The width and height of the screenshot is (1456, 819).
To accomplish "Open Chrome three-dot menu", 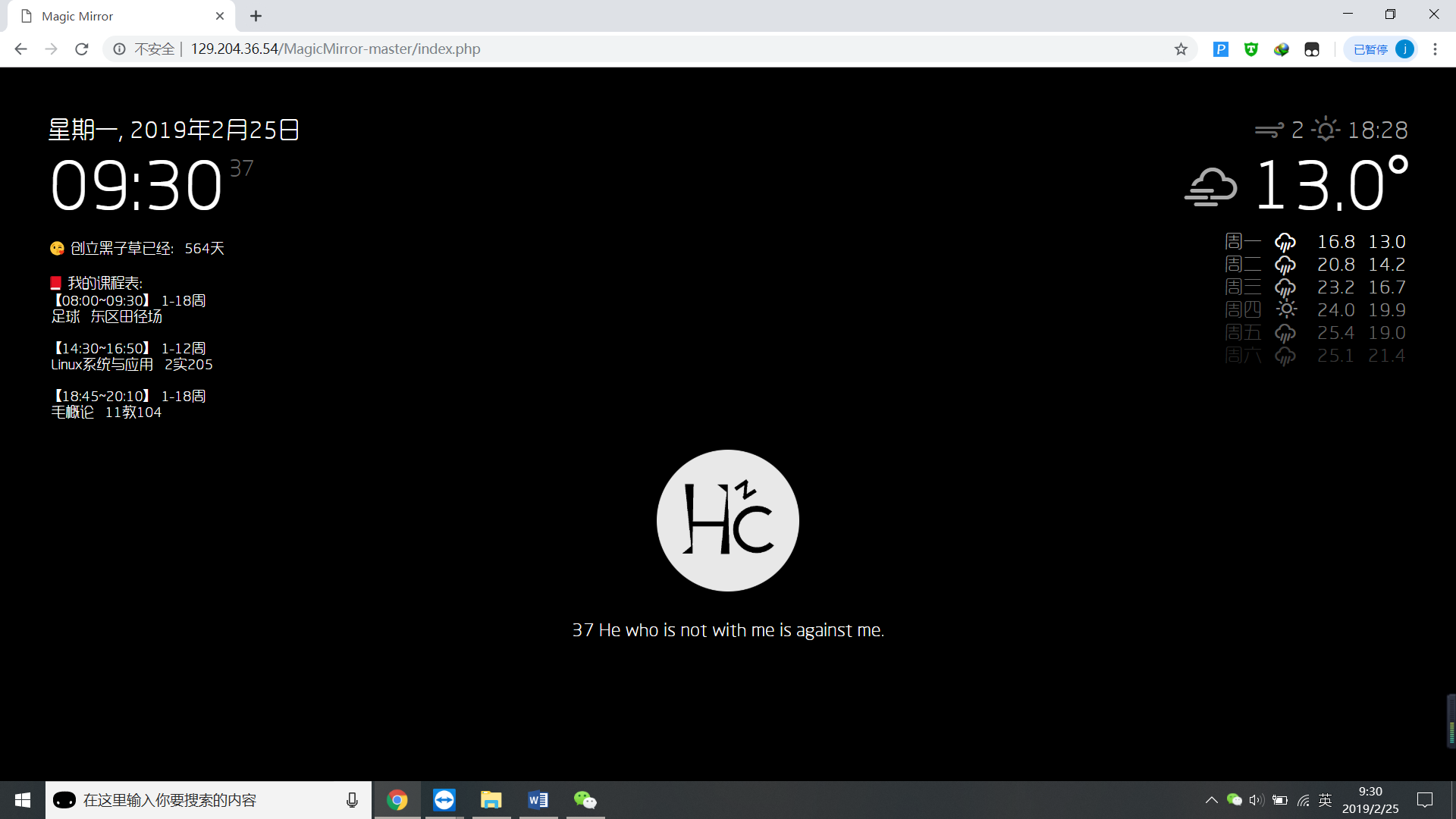I will 1435,49.
